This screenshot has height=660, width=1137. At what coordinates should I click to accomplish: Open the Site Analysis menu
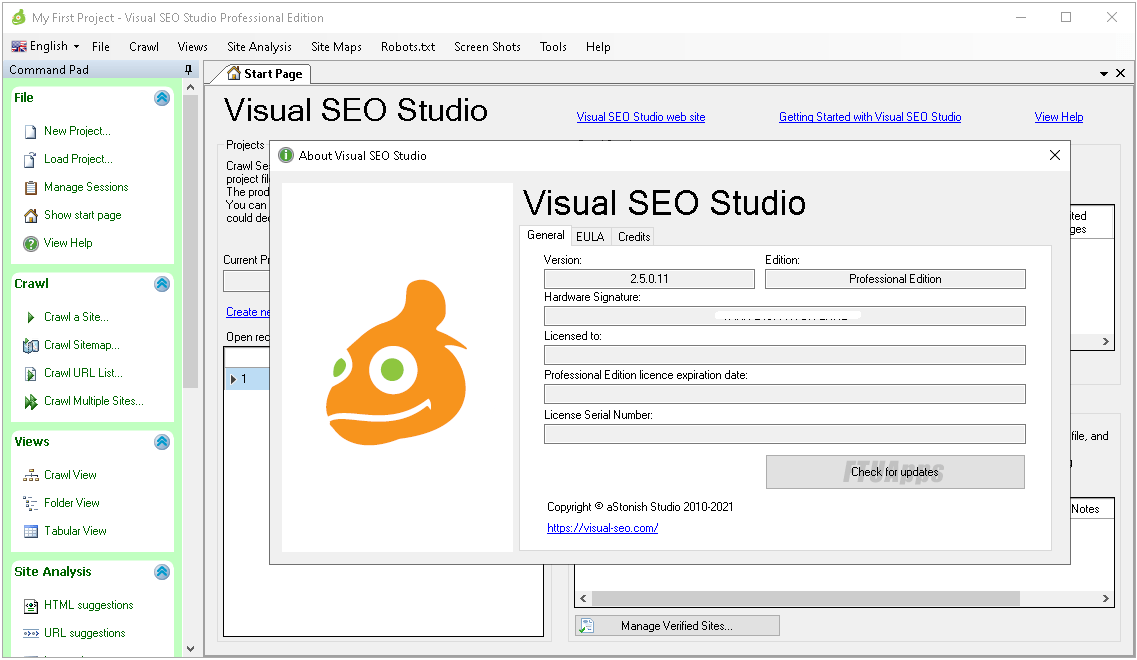tap(259, 46)
